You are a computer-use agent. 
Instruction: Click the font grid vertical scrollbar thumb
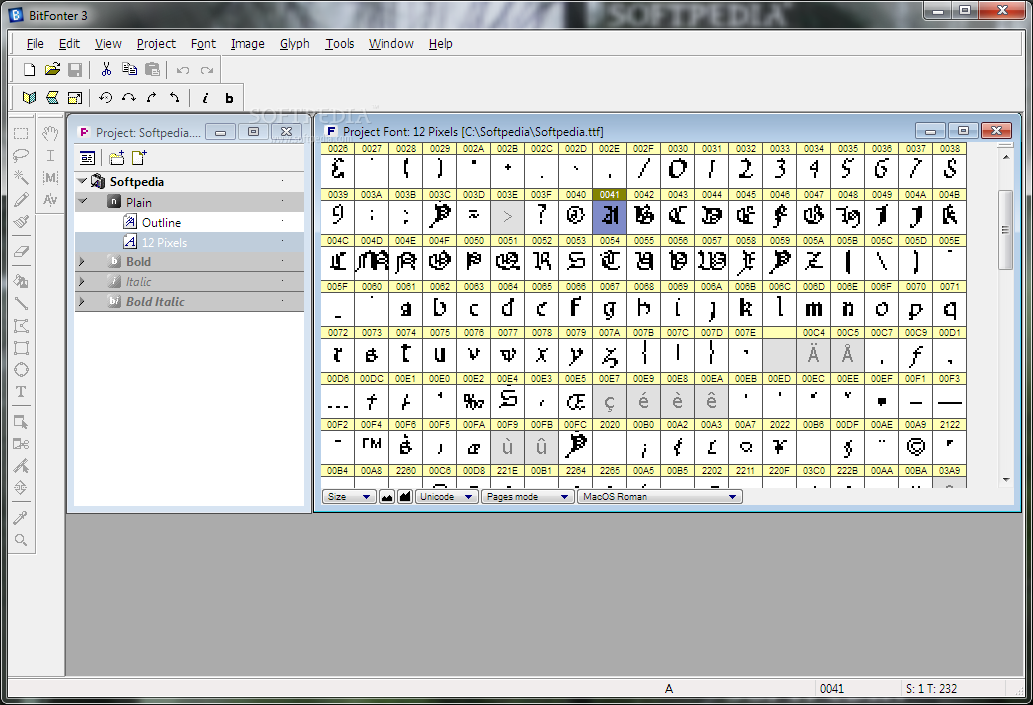[x=1005, y=229]
